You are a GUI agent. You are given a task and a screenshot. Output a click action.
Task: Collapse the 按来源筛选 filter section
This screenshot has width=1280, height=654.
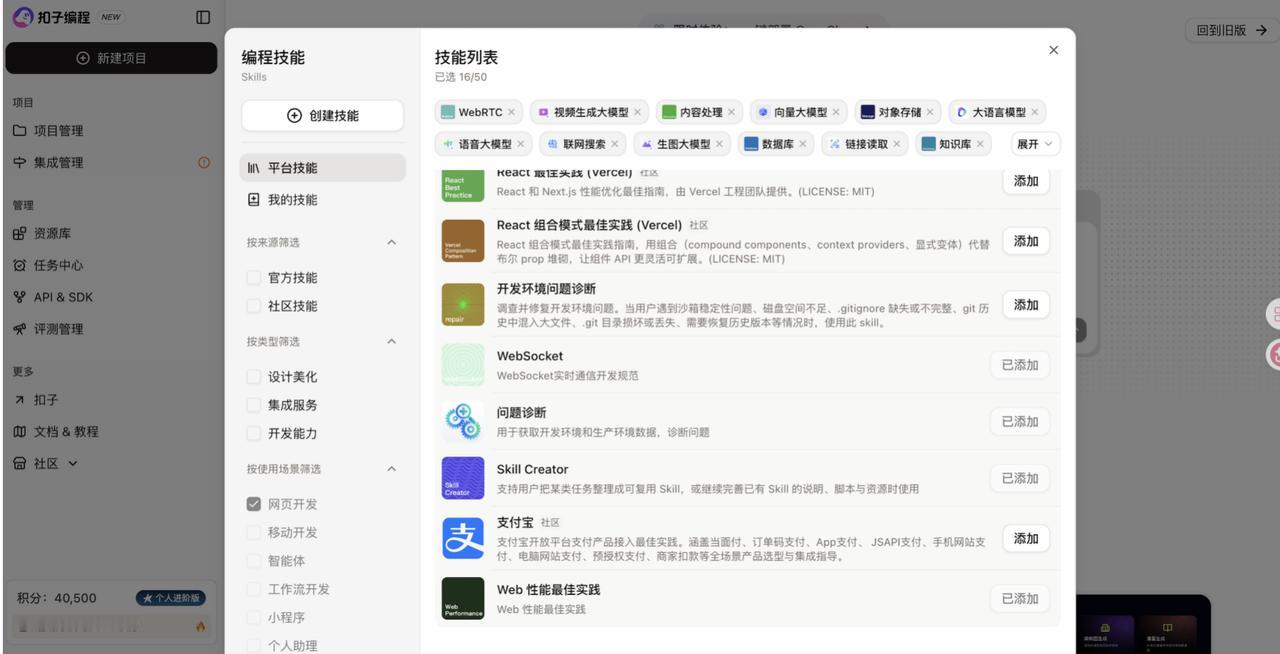391,241
